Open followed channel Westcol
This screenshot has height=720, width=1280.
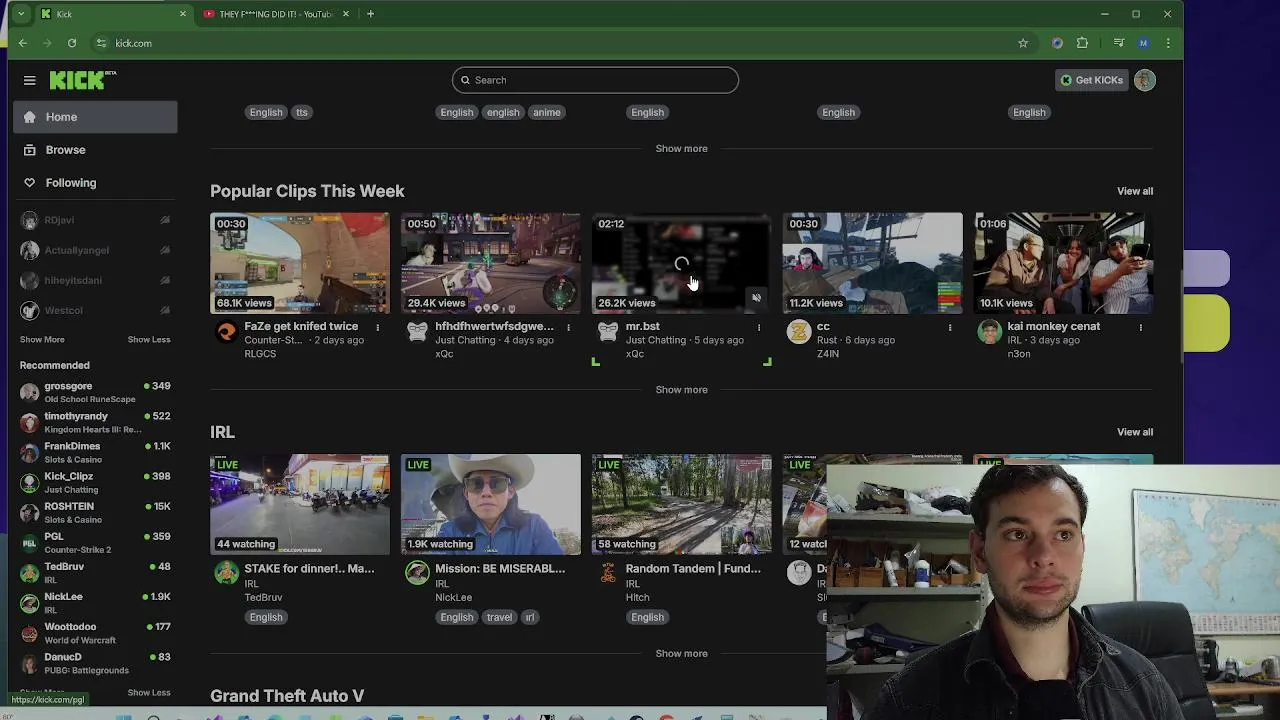[95, 310]
